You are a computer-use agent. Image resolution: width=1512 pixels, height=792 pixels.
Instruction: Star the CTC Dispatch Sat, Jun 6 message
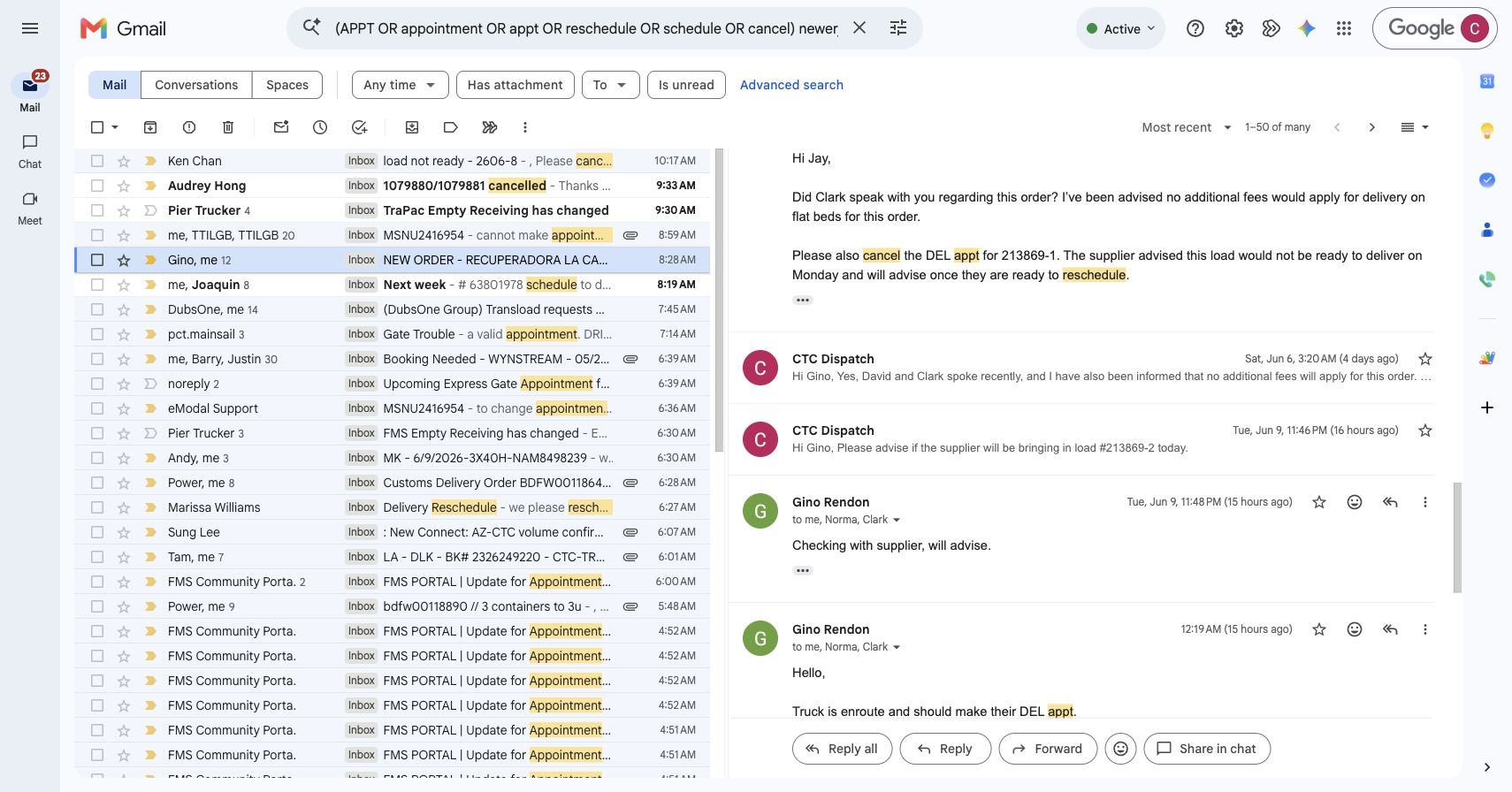click(x=1425, y=359)
